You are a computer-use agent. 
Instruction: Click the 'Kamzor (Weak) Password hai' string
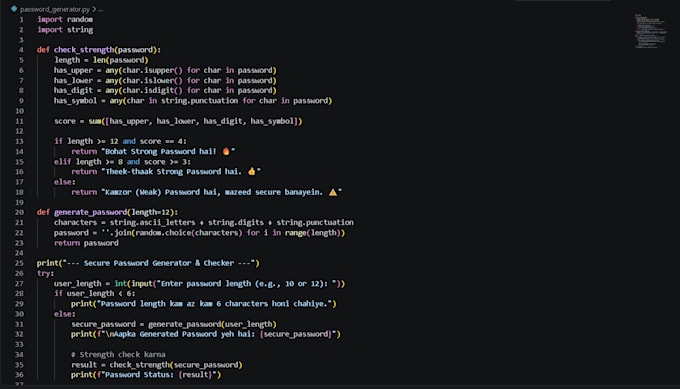(221, 192)
